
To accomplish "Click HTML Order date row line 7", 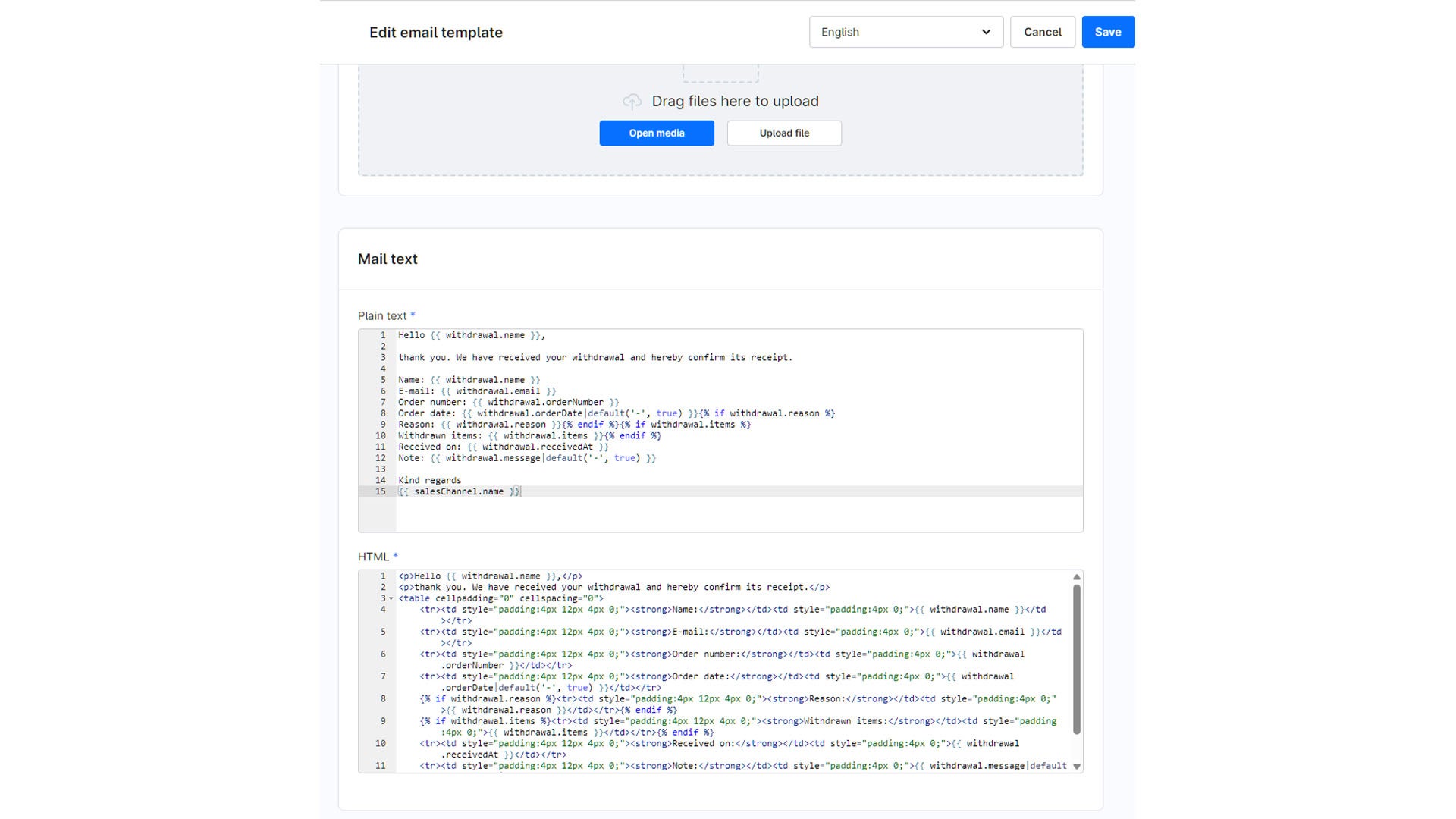I will 717,682.
